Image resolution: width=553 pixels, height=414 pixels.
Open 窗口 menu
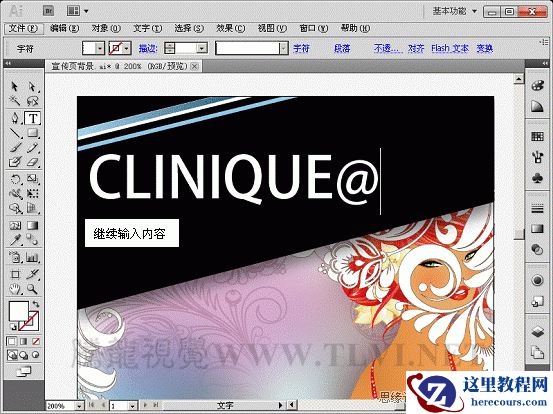314,28
